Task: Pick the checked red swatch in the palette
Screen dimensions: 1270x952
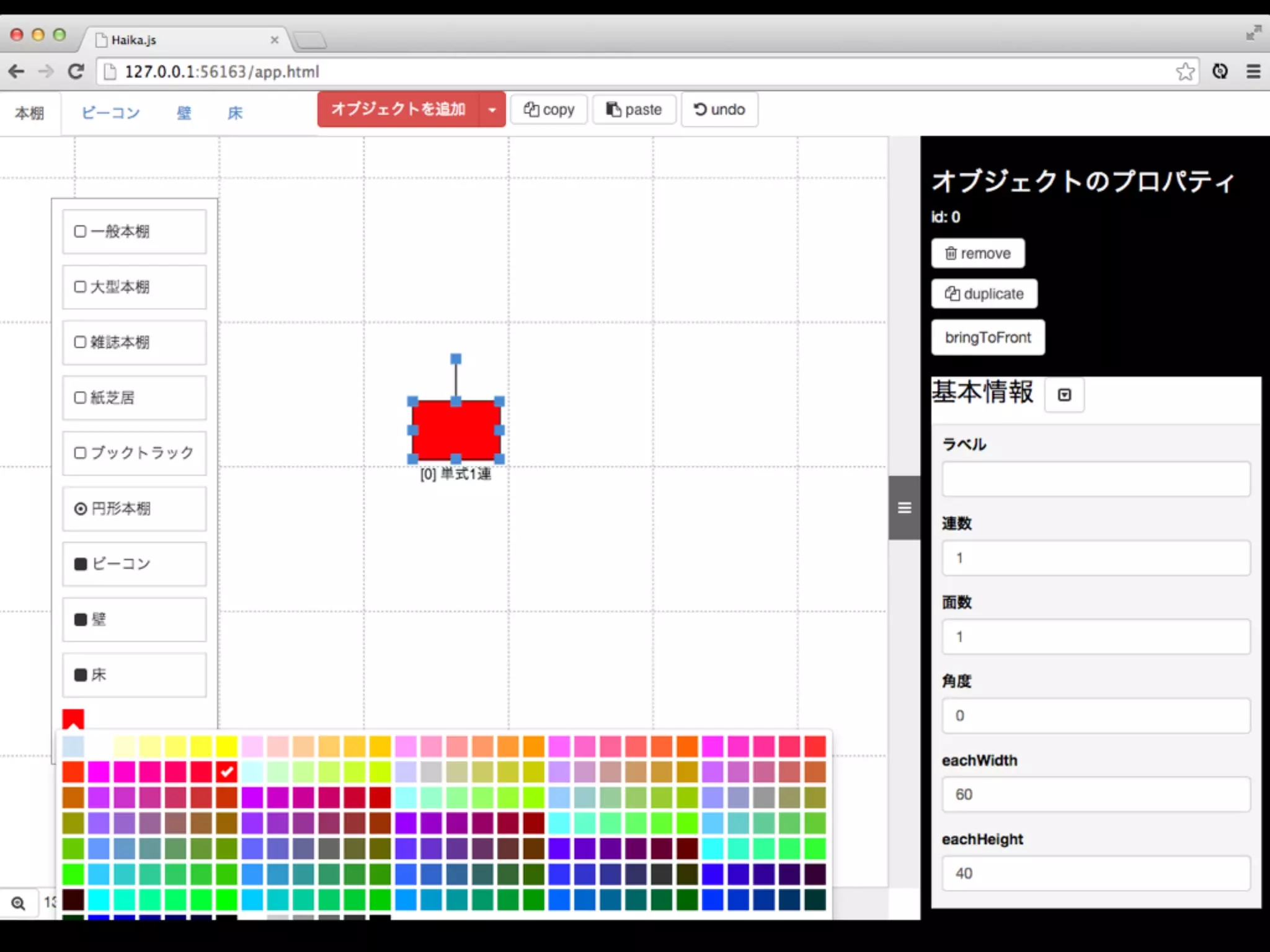Action: [227, 772]
